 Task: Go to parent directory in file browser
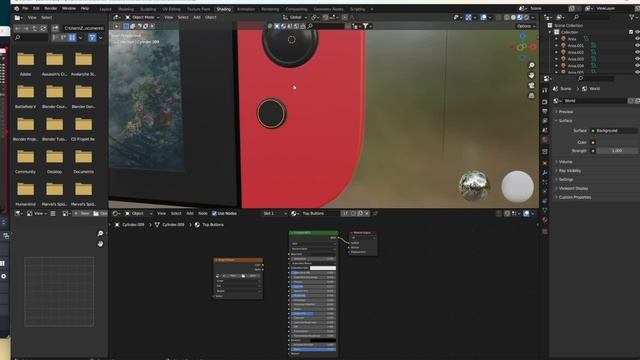(x=35, y=28)
